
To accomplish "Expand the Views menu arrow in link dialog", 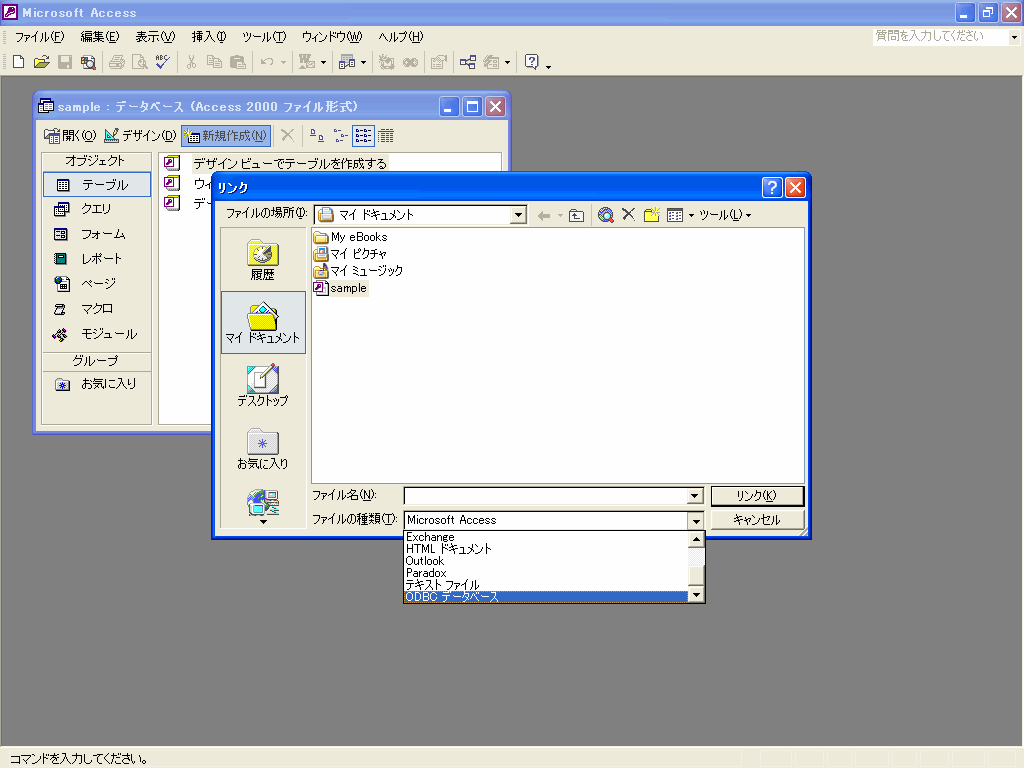I will pyautogui.click(x=691, y=216).
